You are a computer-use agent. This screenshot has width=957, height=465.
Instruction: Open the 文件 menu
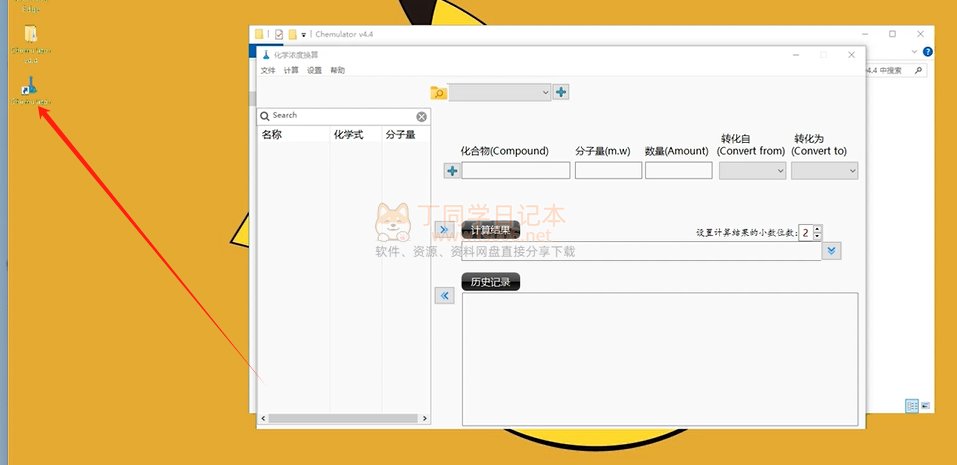coord(268,71)
